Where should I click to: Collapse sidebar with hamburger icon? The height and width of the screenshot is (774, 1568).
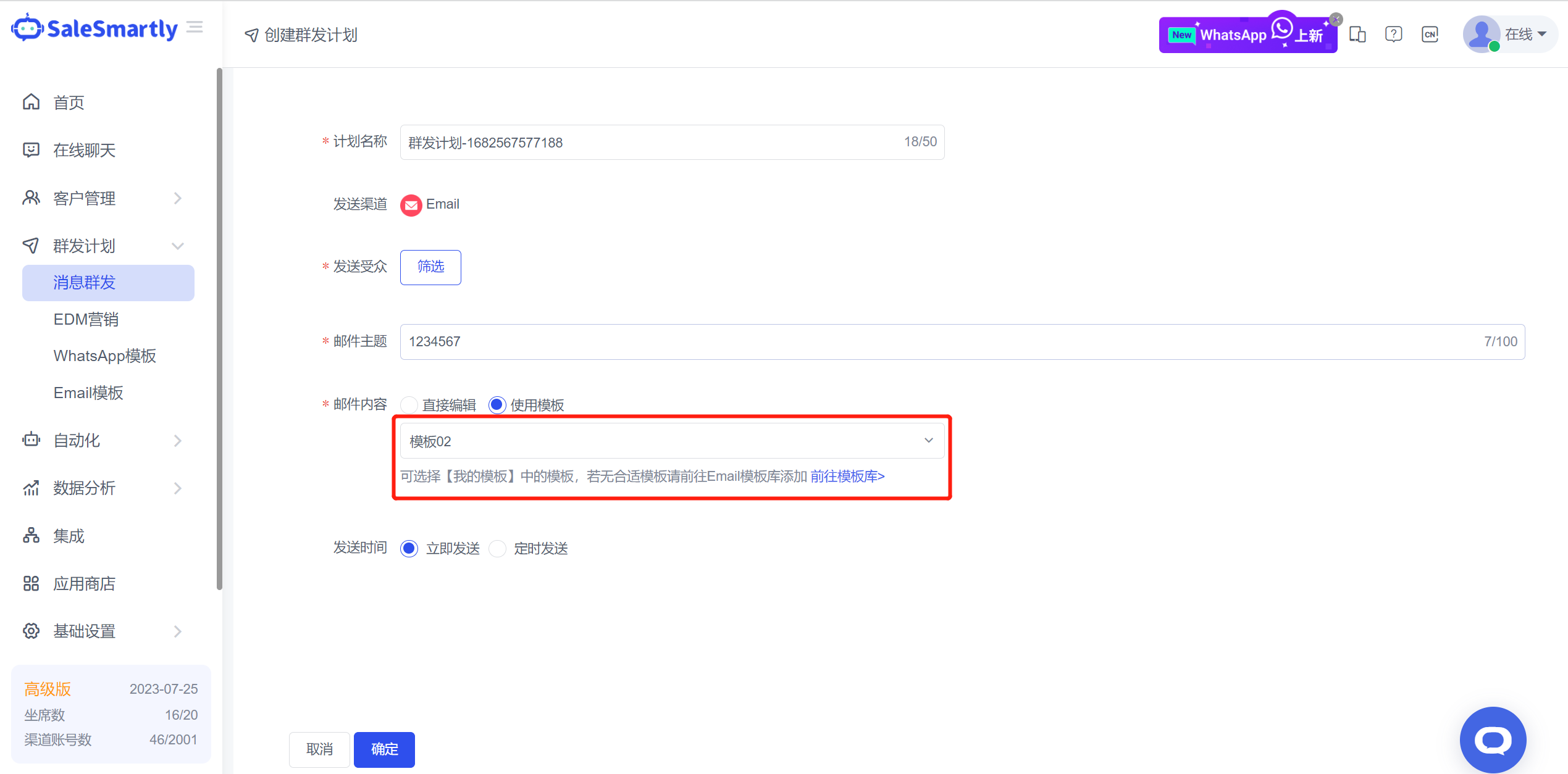[x=195, y=27]
